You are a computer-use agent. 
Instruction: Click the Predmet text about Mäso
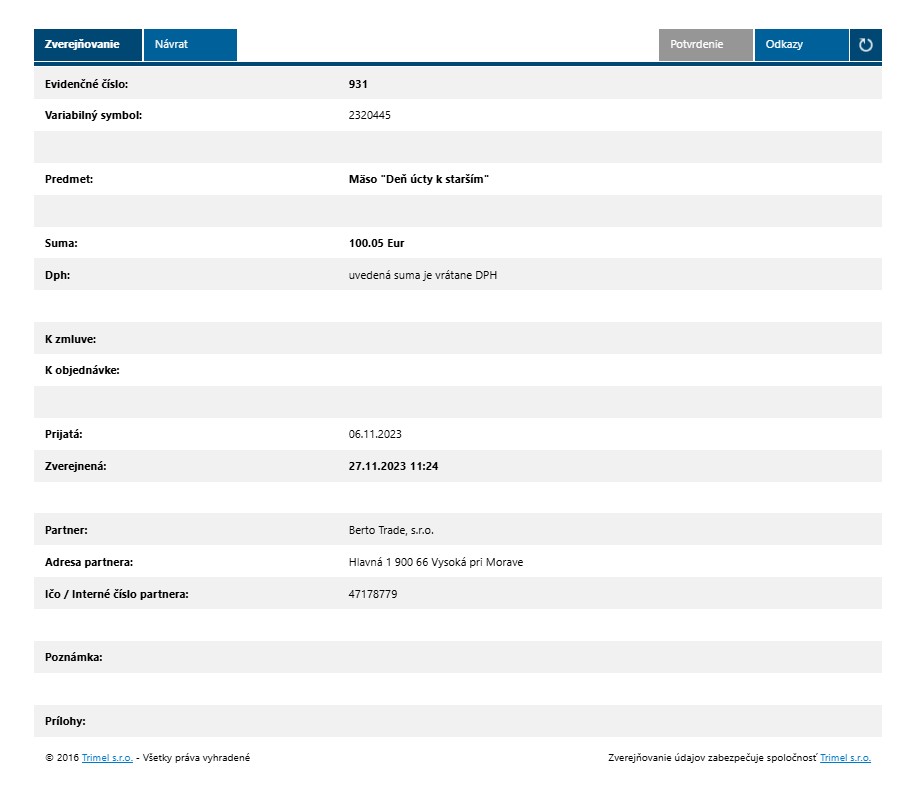click(x=418, y=180)
